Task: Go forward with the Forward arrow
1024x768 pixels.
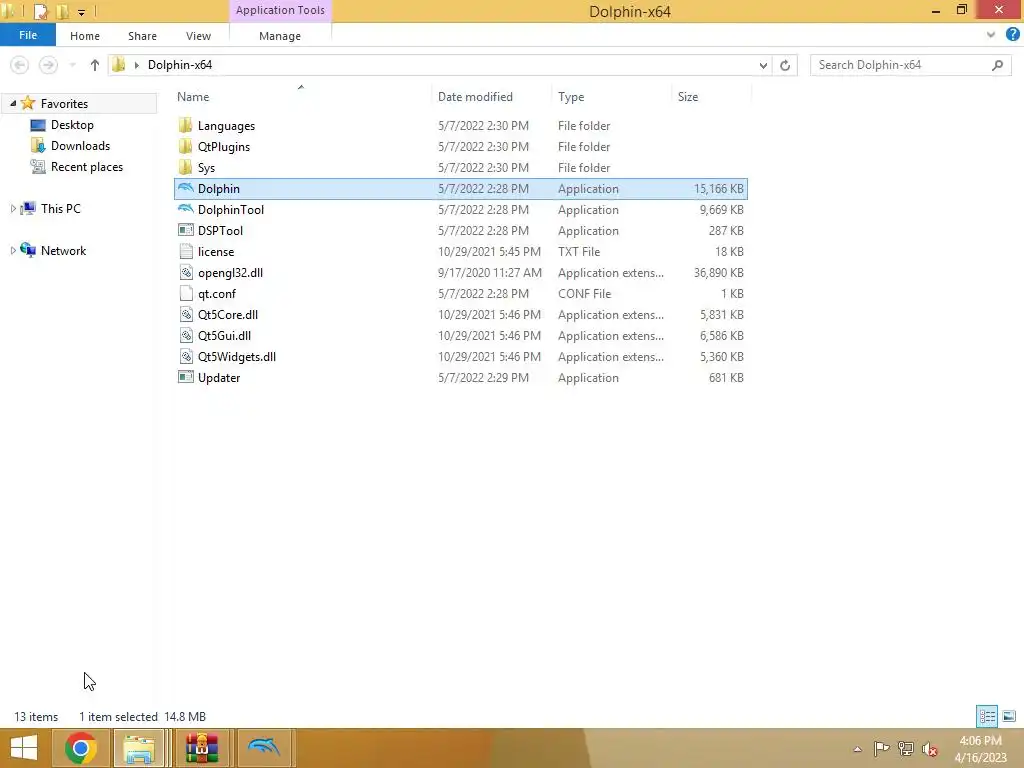Action: pos(48,65)
